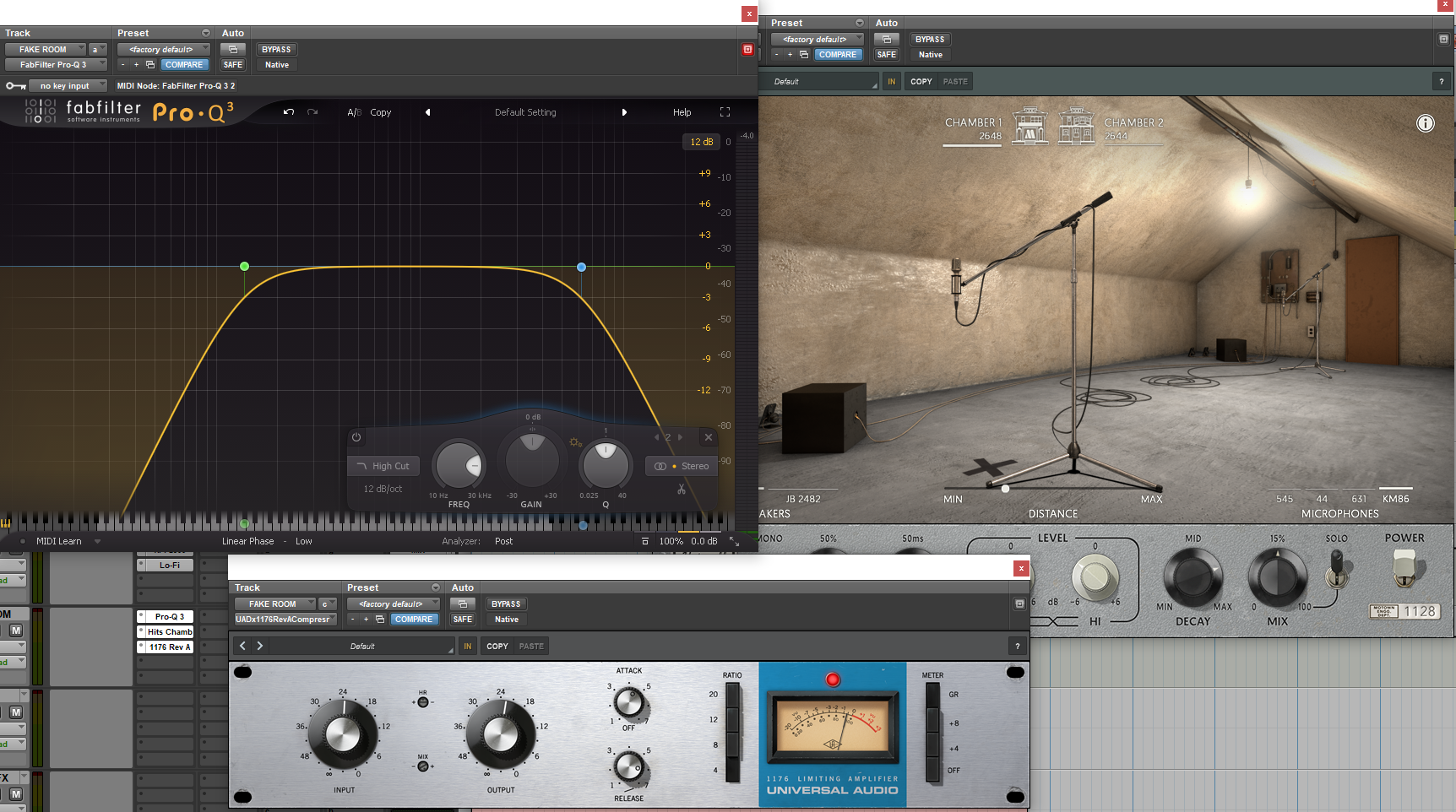Open 12 dB display range menu
This screenshot has height=812, width=1456.
point(702,142)
